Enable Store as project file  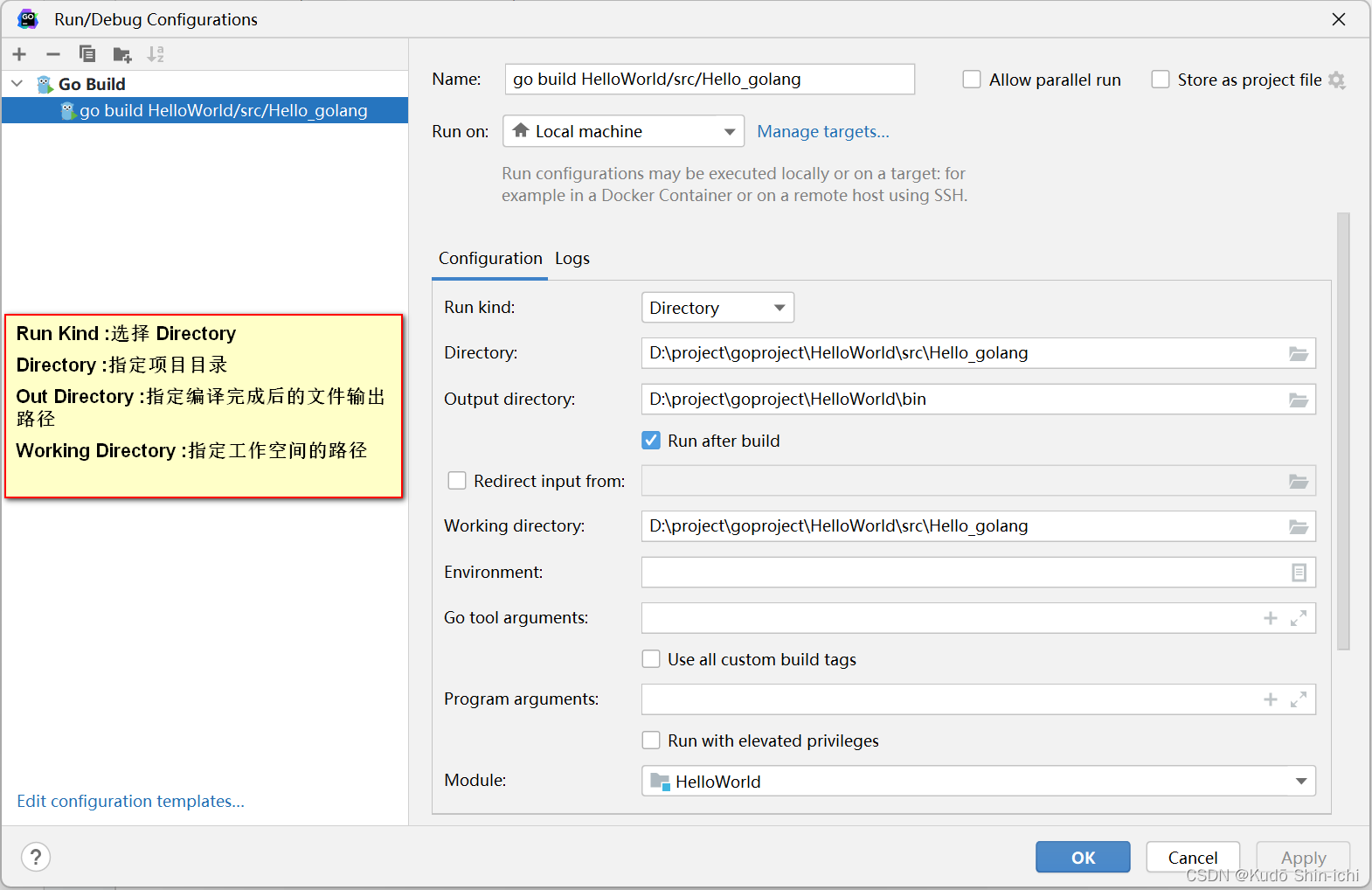tap(1161, 80)
